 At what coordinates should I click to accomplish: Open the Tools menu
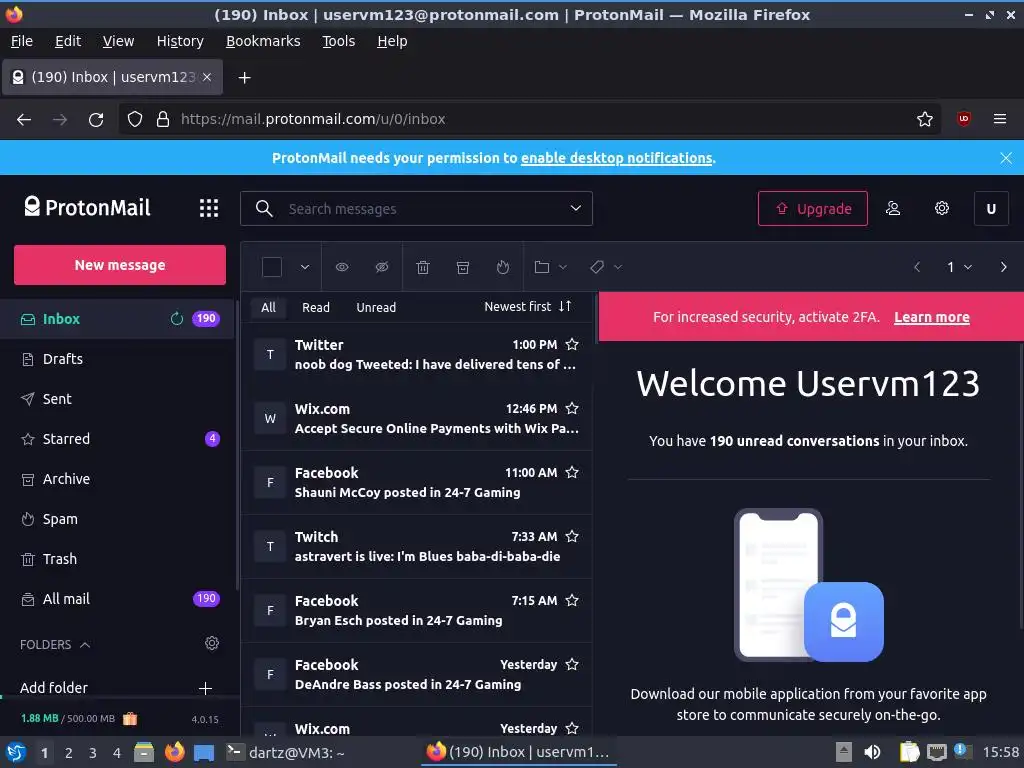tap(338, 41)
